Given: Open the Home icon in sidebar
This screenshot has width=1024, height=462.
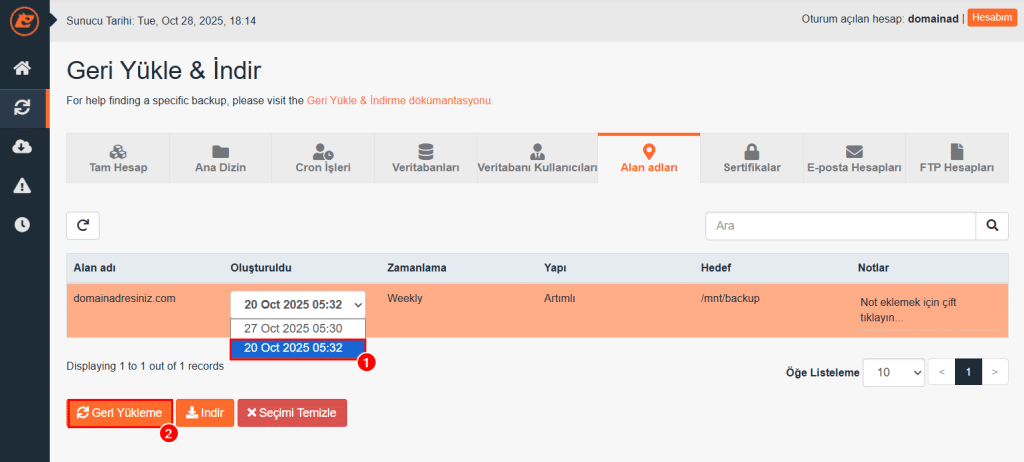Looking at the screenshot, I should pos(22,69).
